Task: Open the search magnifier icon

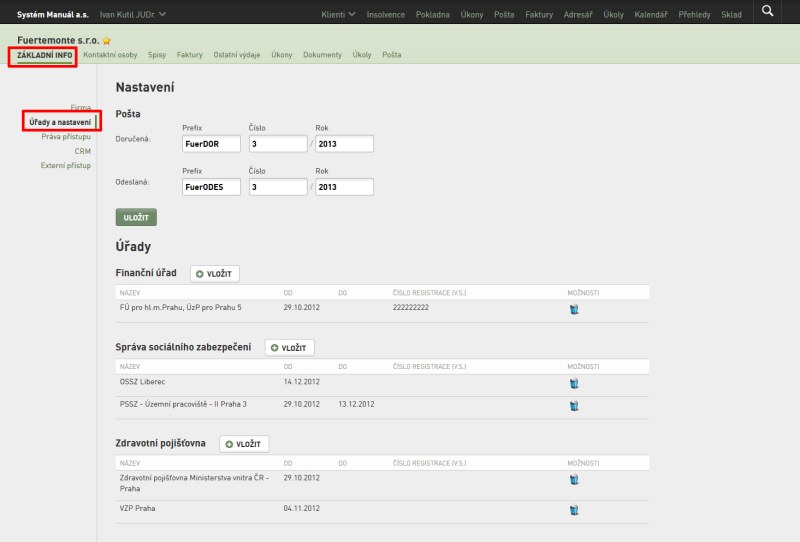Action: coord(767,11)
